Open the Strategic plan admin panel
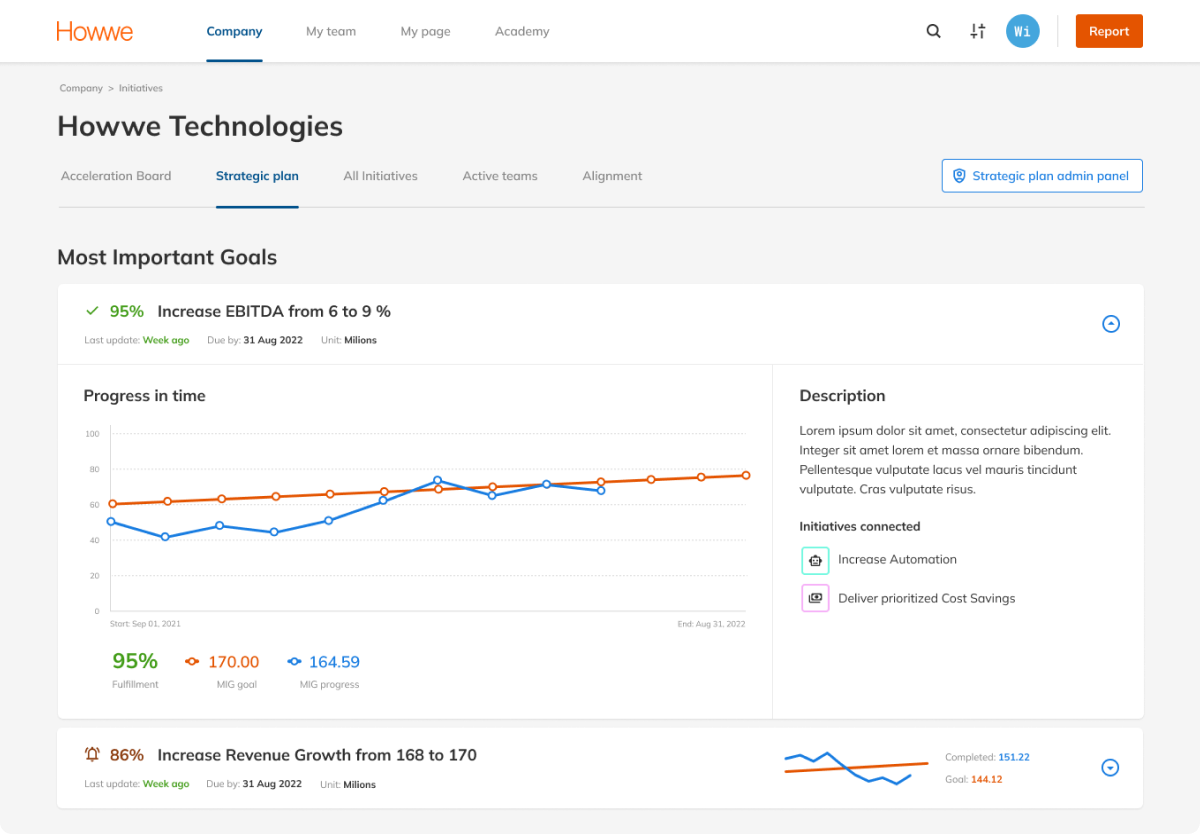This screenshot has width=1200, height=834. pyautogui.click(x=1042, y=176)
